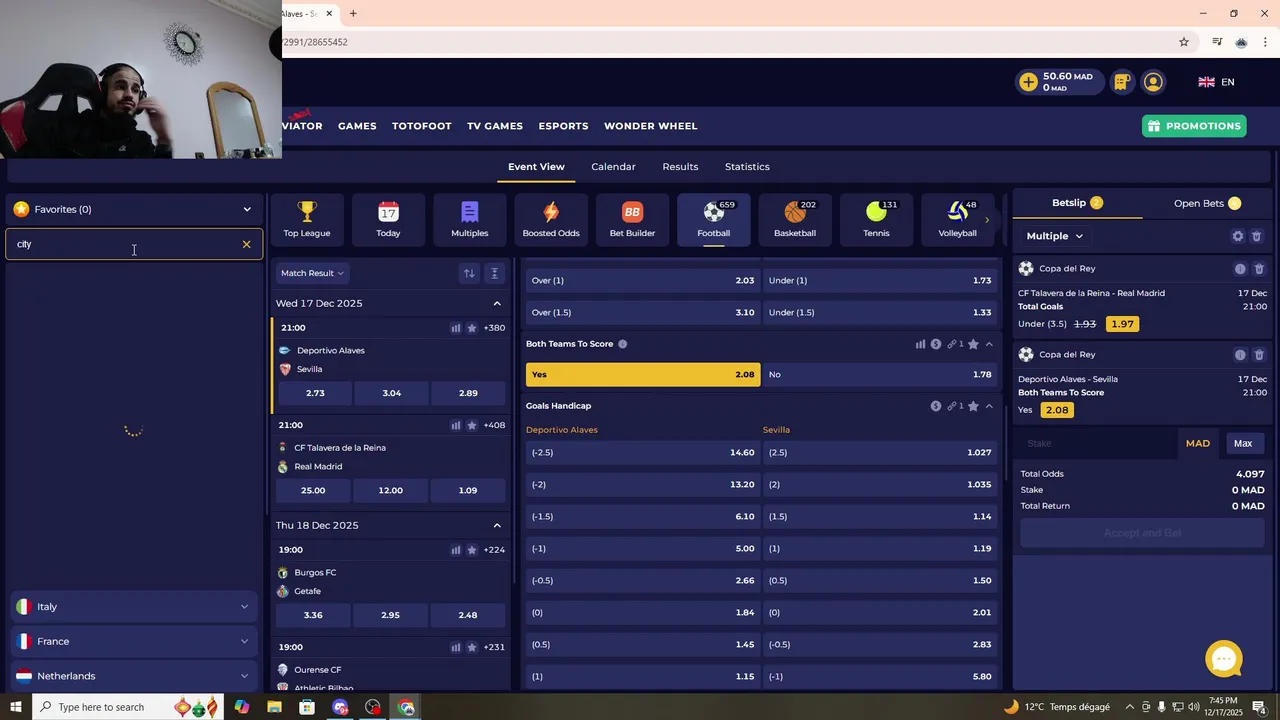The height and width of the screenshot is (720, 1280).
Task: Collapse the Both Teams To Score market
Action: pos(989,344)
